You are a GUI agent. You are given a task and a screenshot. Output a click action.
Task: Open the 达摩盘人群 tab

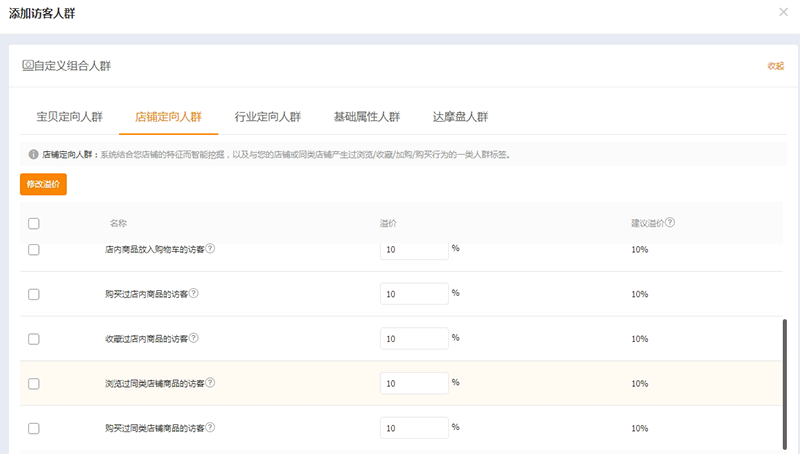(460, 116)
